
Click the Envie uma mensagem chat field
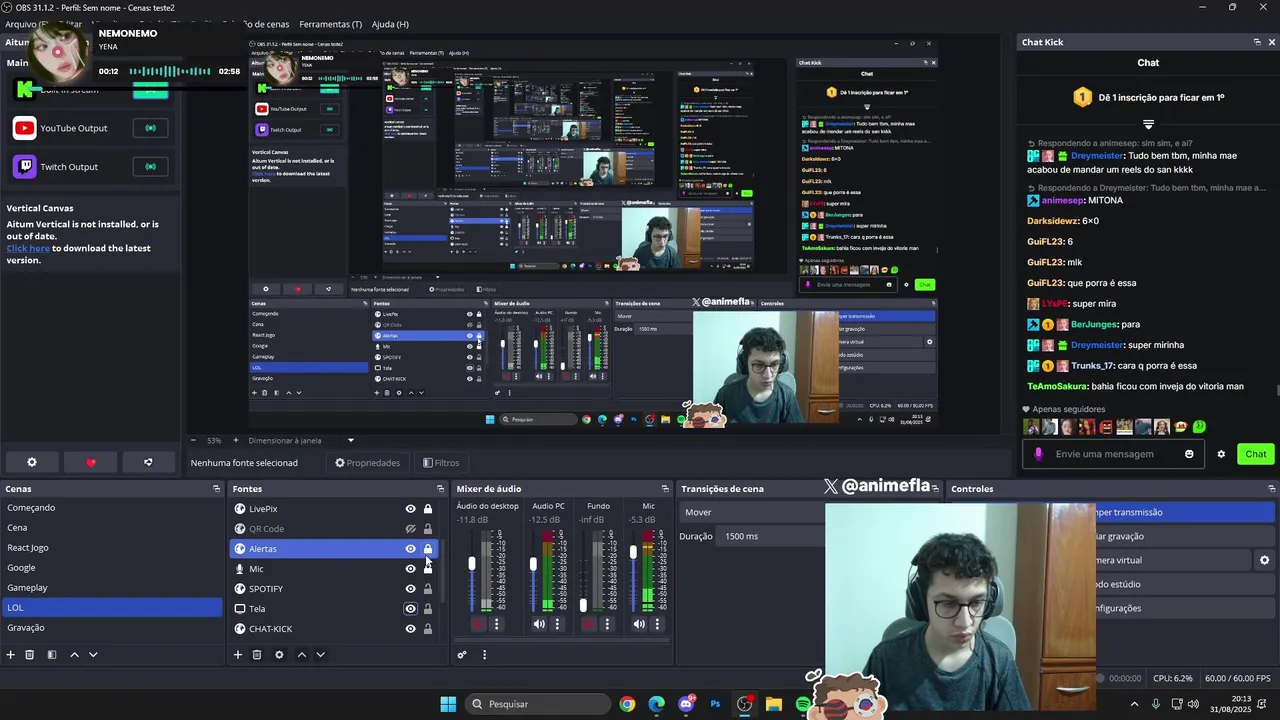click(1112, 454)
